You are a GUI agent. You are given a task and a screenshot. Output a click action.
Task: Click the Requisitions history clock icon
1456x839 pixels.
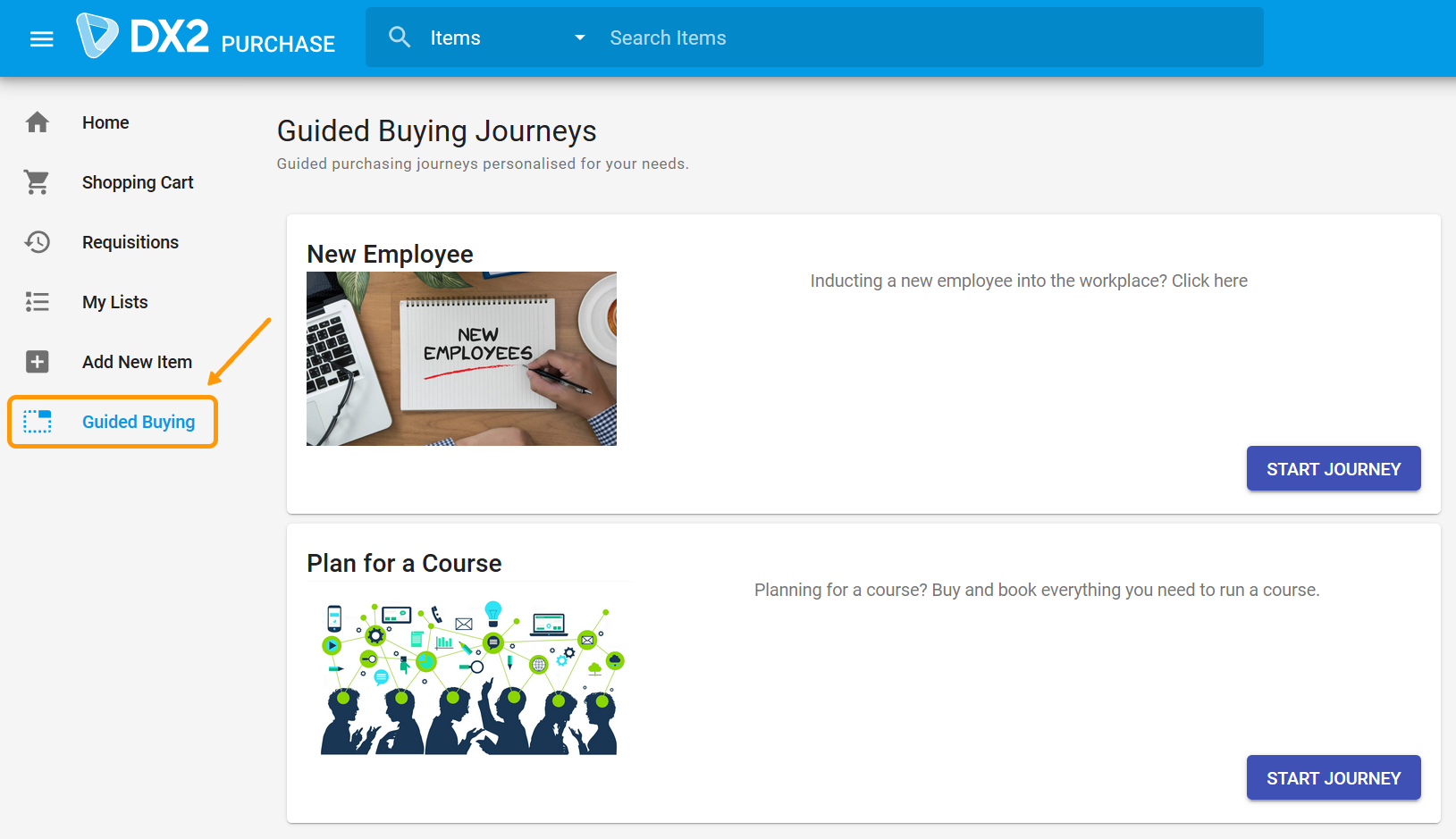(x=38, y=242)
